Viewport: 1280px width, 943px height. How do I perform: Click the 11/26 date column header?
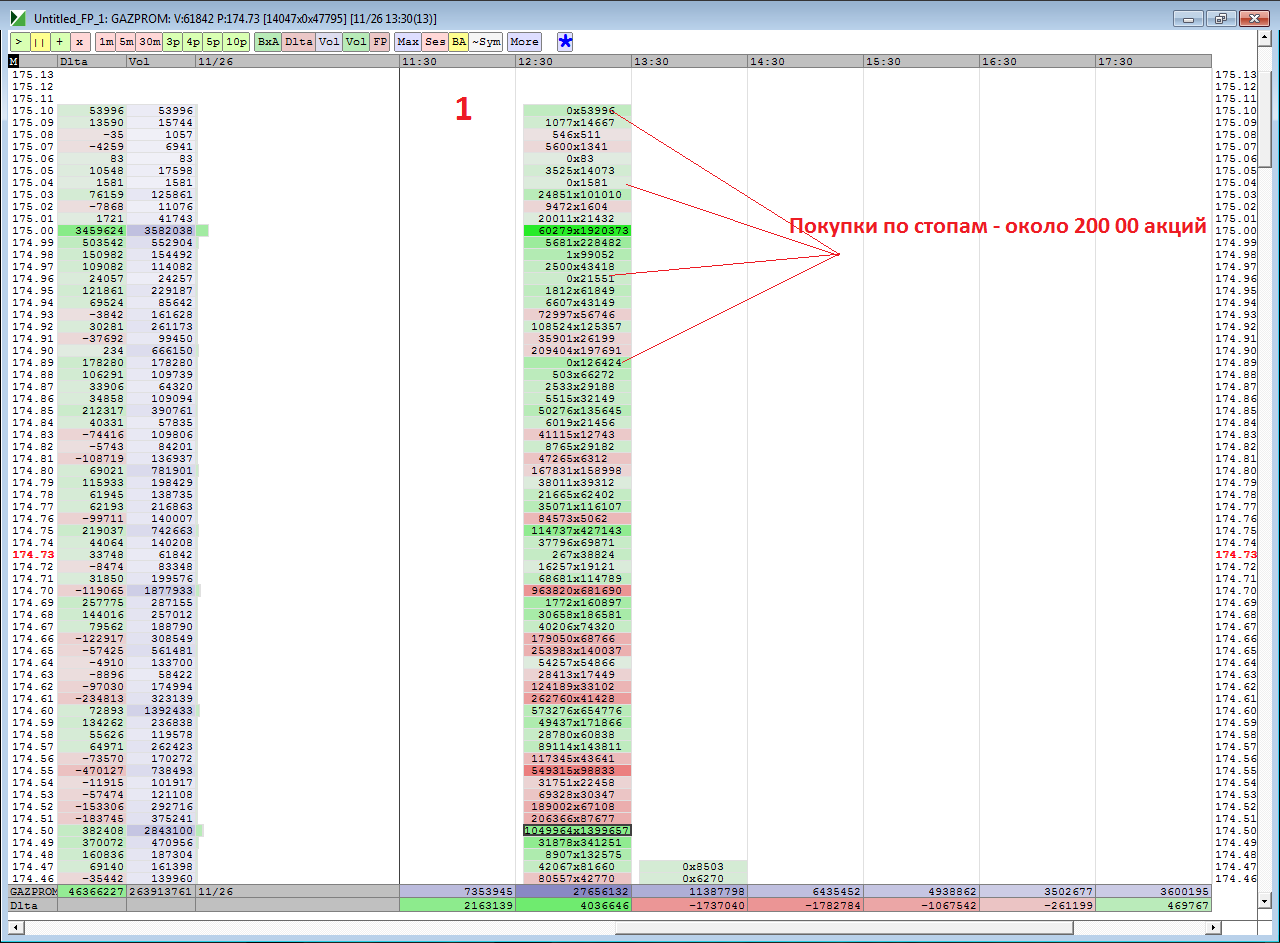point(297,62)
